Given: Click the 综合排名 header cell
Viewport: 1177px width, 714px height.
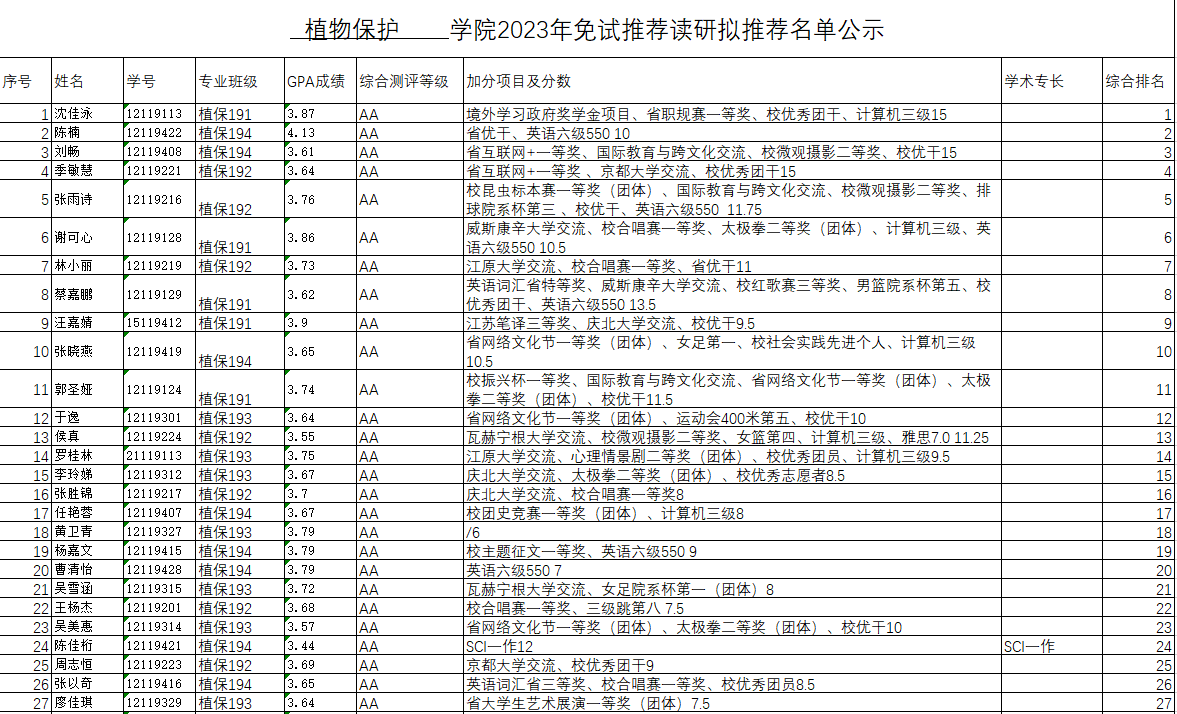Looking at the screenshot, I should [x=1136, y=81].
